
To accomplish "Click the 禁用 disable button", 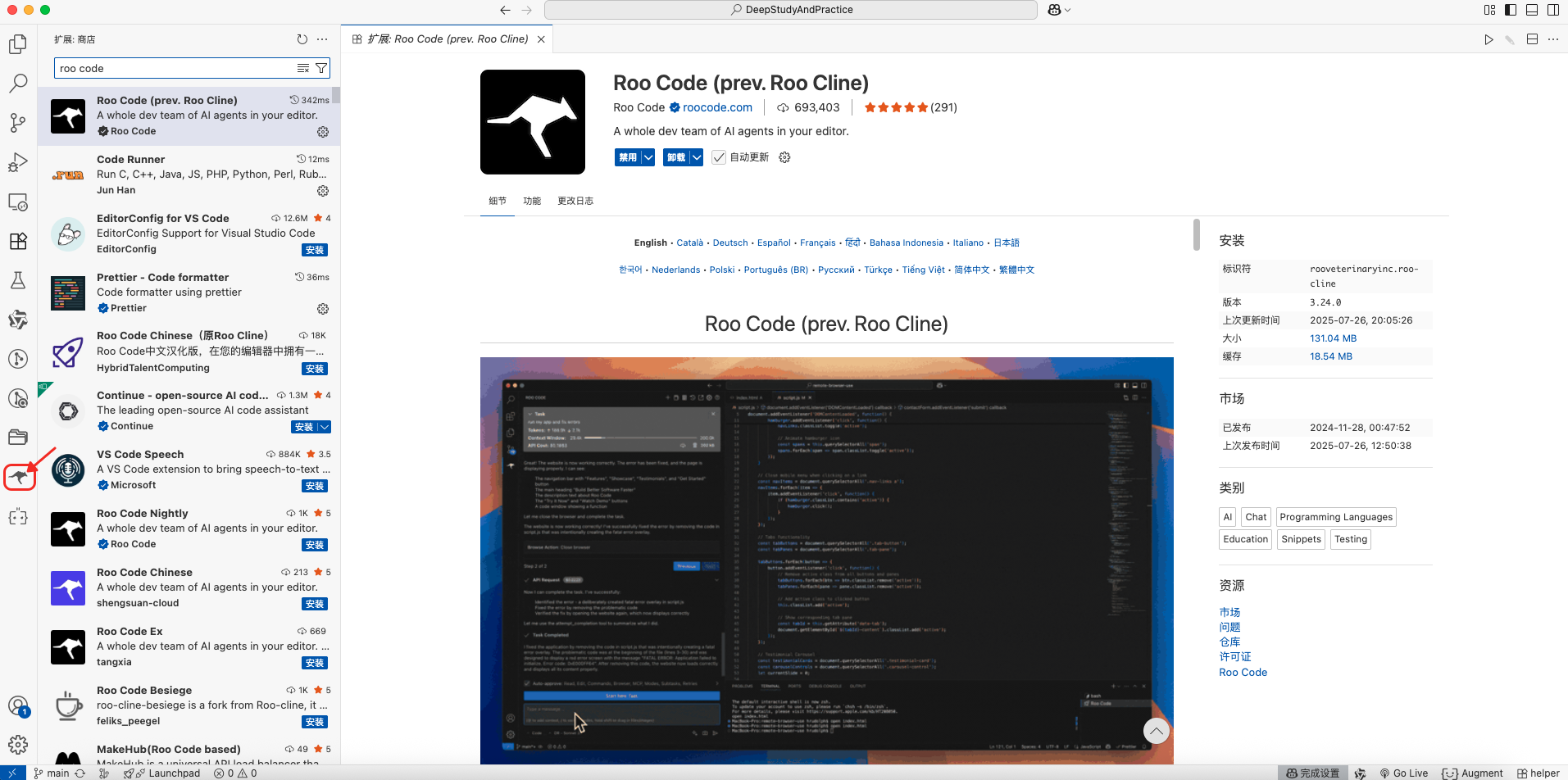I will 628,157.
